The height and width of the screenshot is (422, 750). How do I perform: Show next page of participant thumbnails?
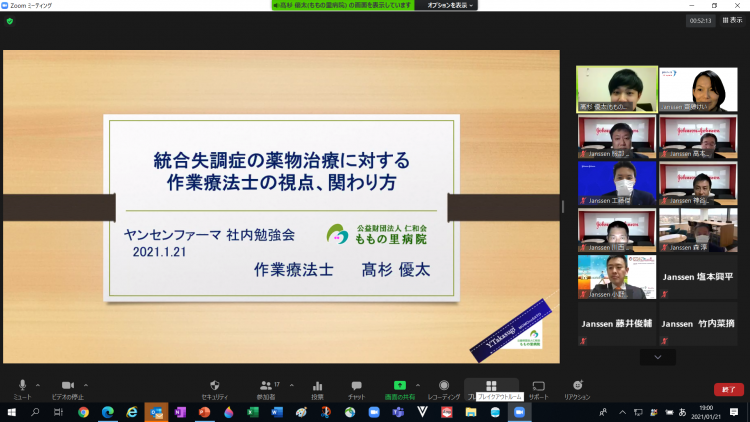point(658,357)
